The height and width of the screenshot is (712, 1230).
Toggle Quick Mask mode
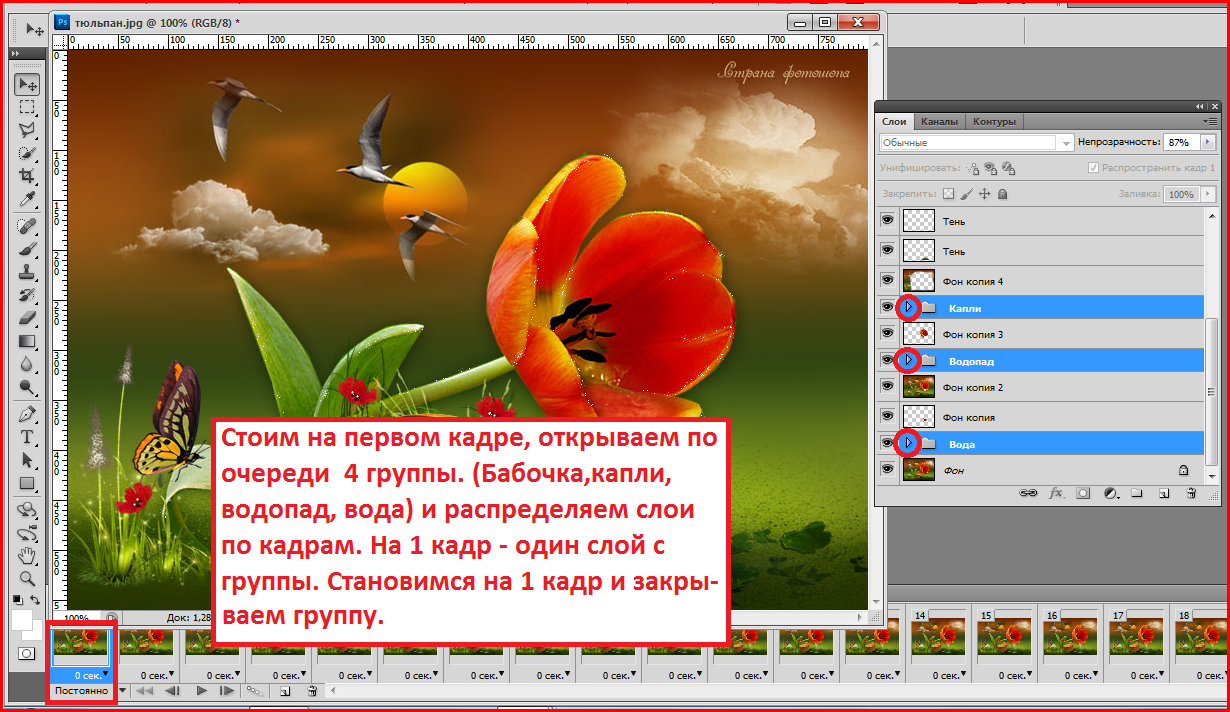pyautogui.click(x=27, y=653)
